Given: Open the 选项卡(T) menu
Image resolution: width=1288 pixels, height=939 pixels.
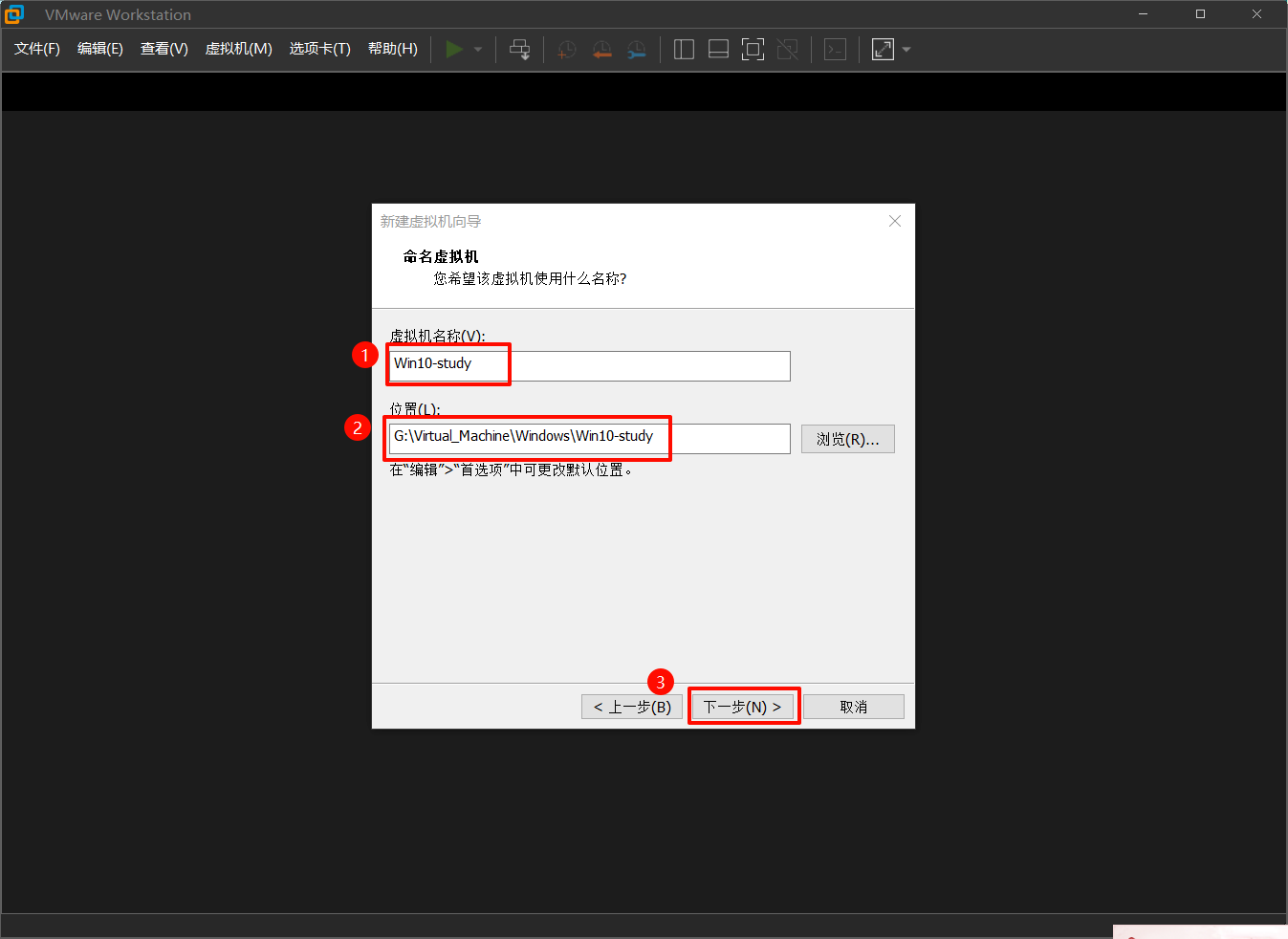Looking at the screenshot, I should tap(319, 49).
